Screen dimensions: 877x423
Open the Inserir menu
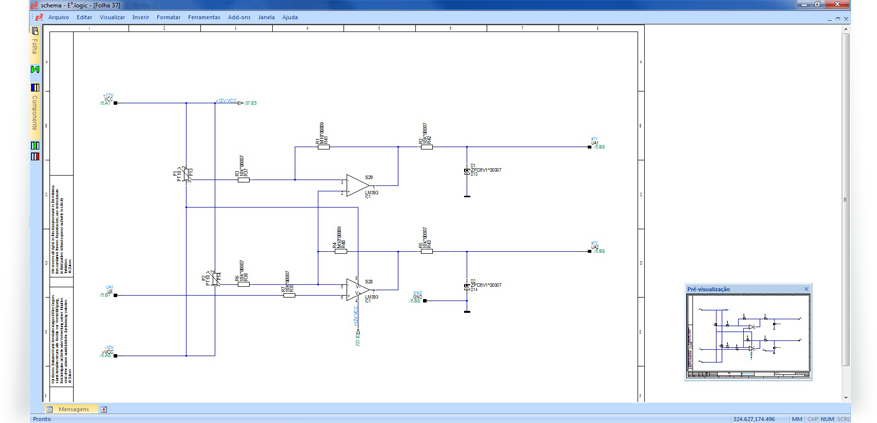click(x=141, y=17)
